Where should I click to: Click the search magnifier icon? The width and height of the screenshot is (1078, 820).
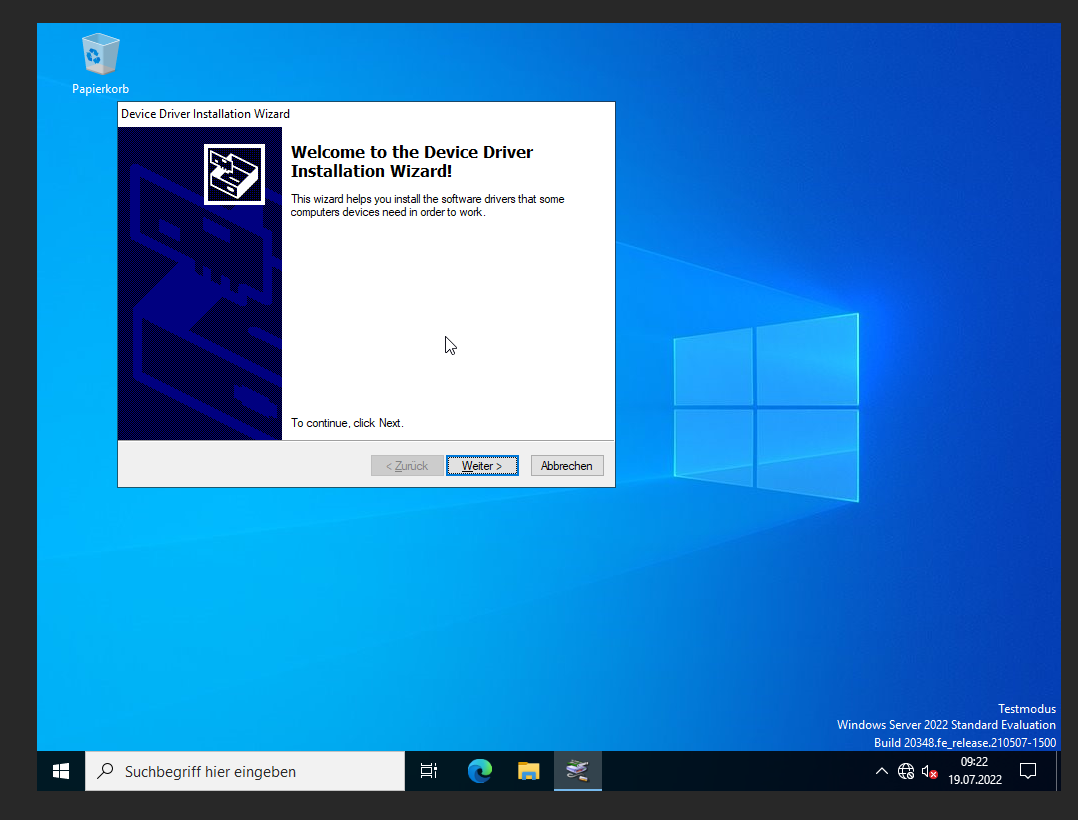click(x=105, y=771)
